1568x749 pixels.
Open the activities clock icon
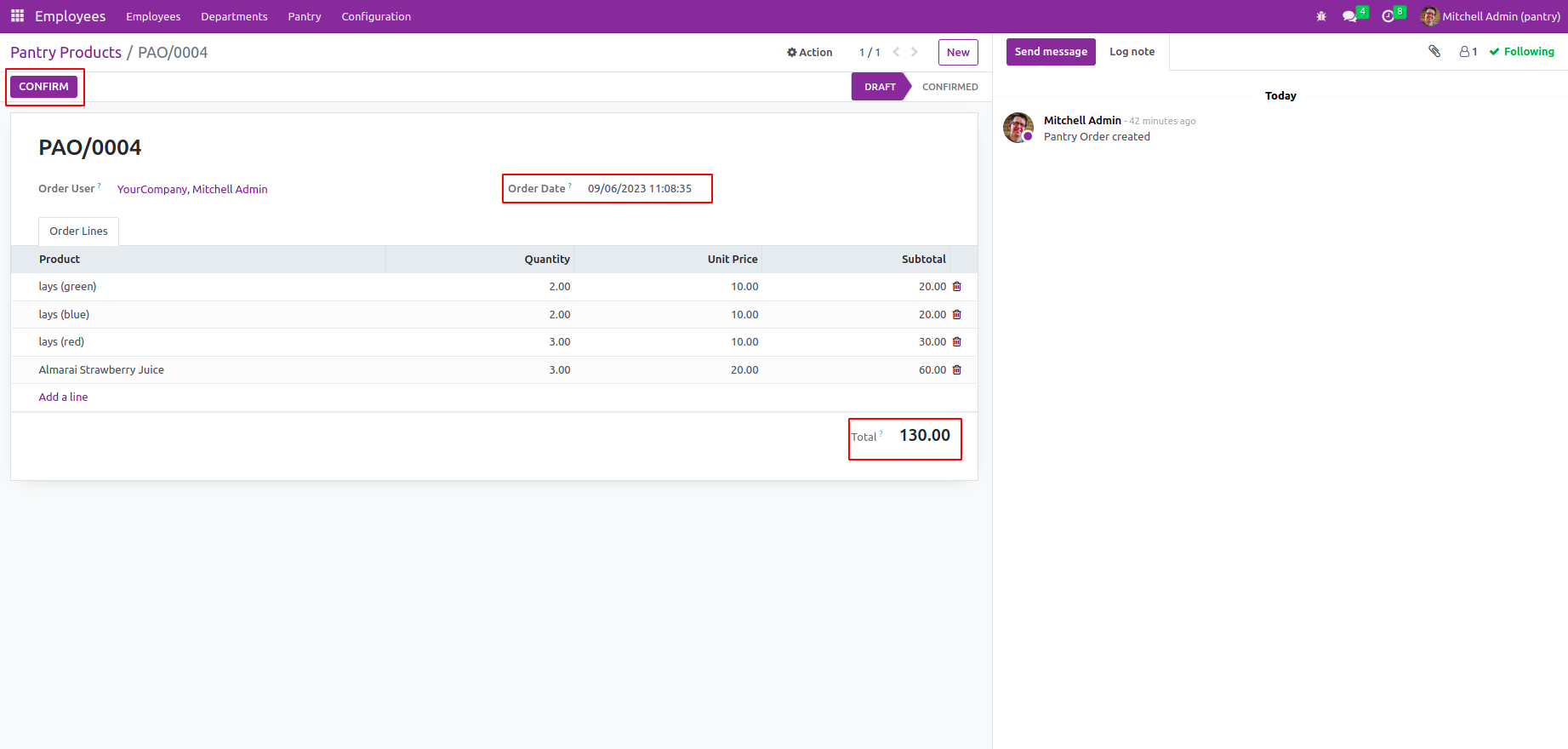(x=1388, y=16)
